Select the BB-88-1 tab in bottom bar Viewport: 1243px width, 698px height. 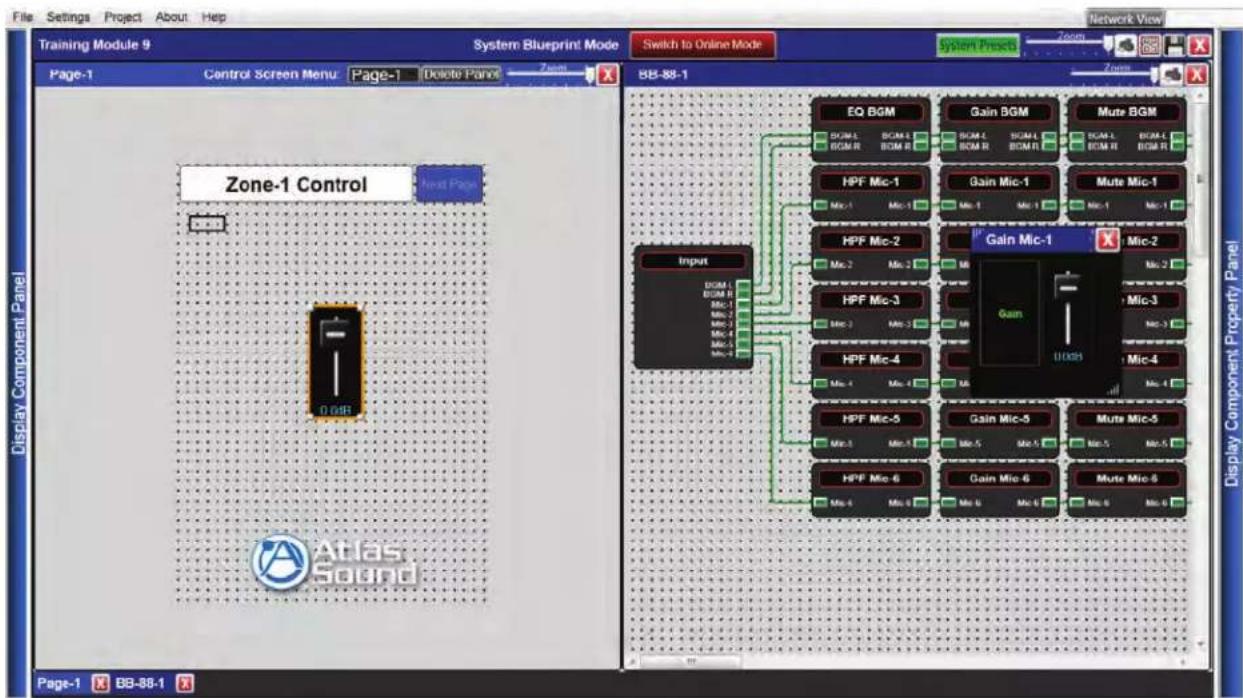pos(142,683)
